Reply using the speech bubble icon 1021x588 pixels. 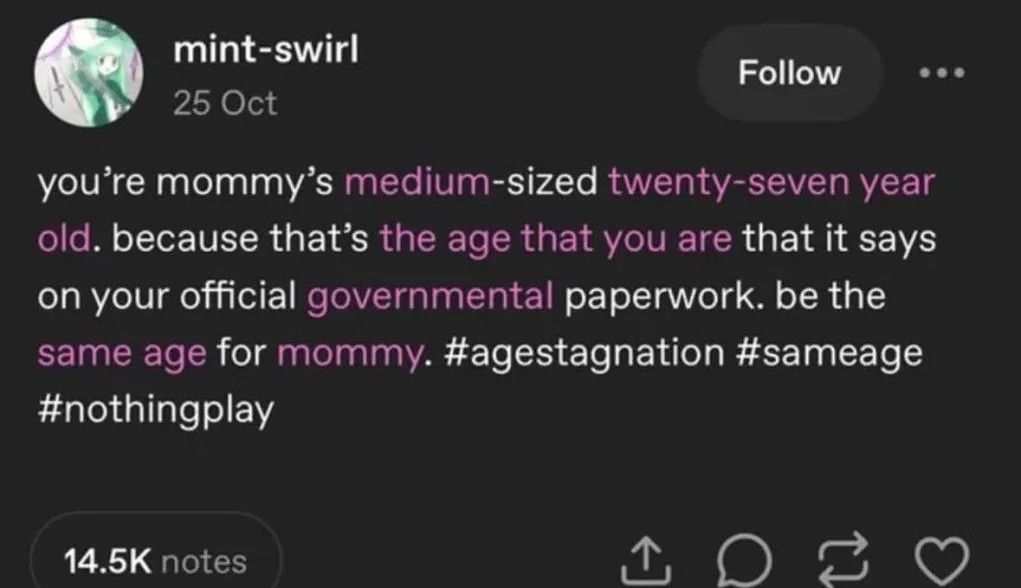738,560
